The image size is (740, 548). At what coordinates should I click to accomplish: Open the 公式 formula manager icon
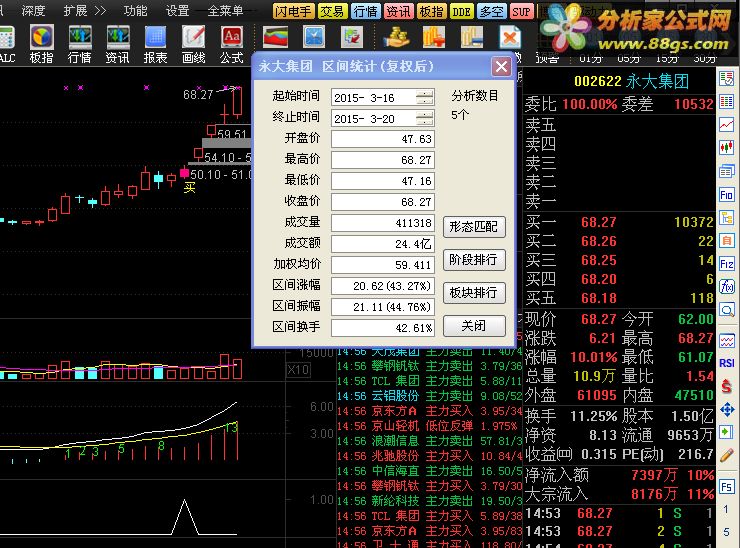click(x=232, y=37)
